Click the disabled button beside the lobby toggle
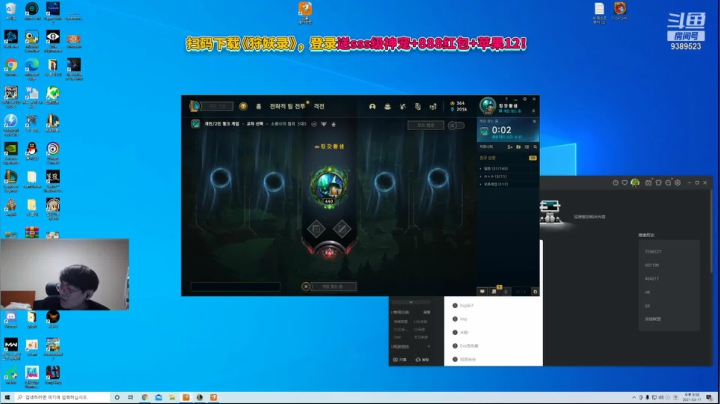 pyautogui.click(x=425, y=125)
